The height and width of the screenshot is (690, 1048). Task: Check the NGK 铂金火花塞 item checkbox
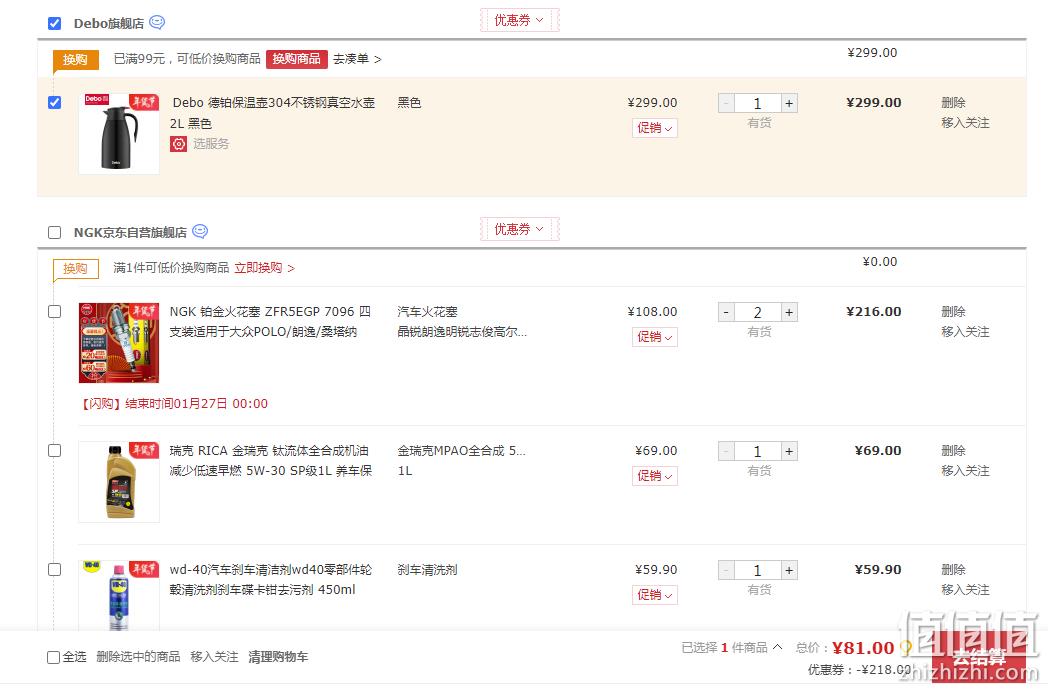(x=55, y=312)
